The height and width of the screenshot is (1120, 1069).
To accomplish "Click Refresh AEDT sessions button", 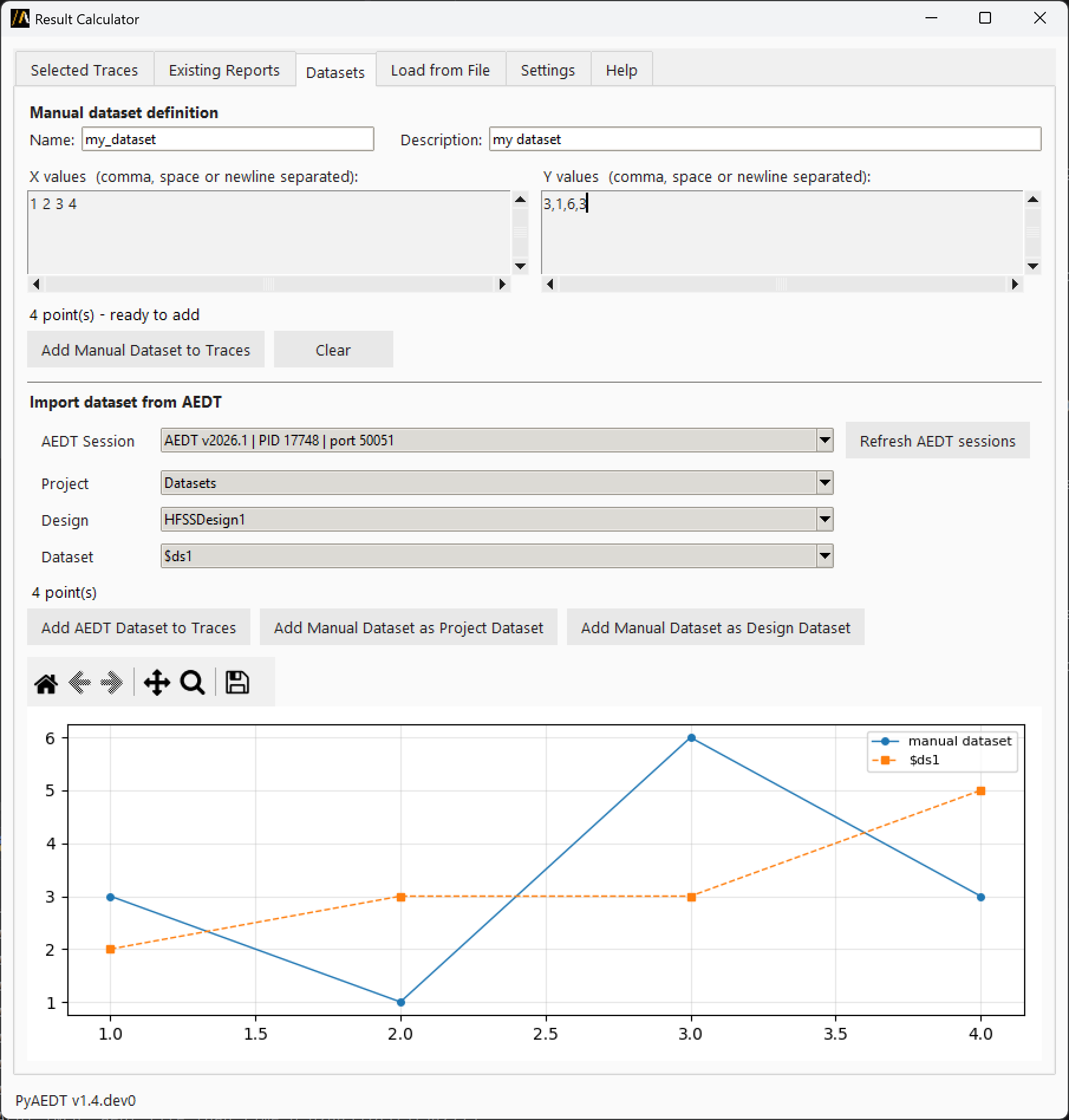I will coord(937,441).
